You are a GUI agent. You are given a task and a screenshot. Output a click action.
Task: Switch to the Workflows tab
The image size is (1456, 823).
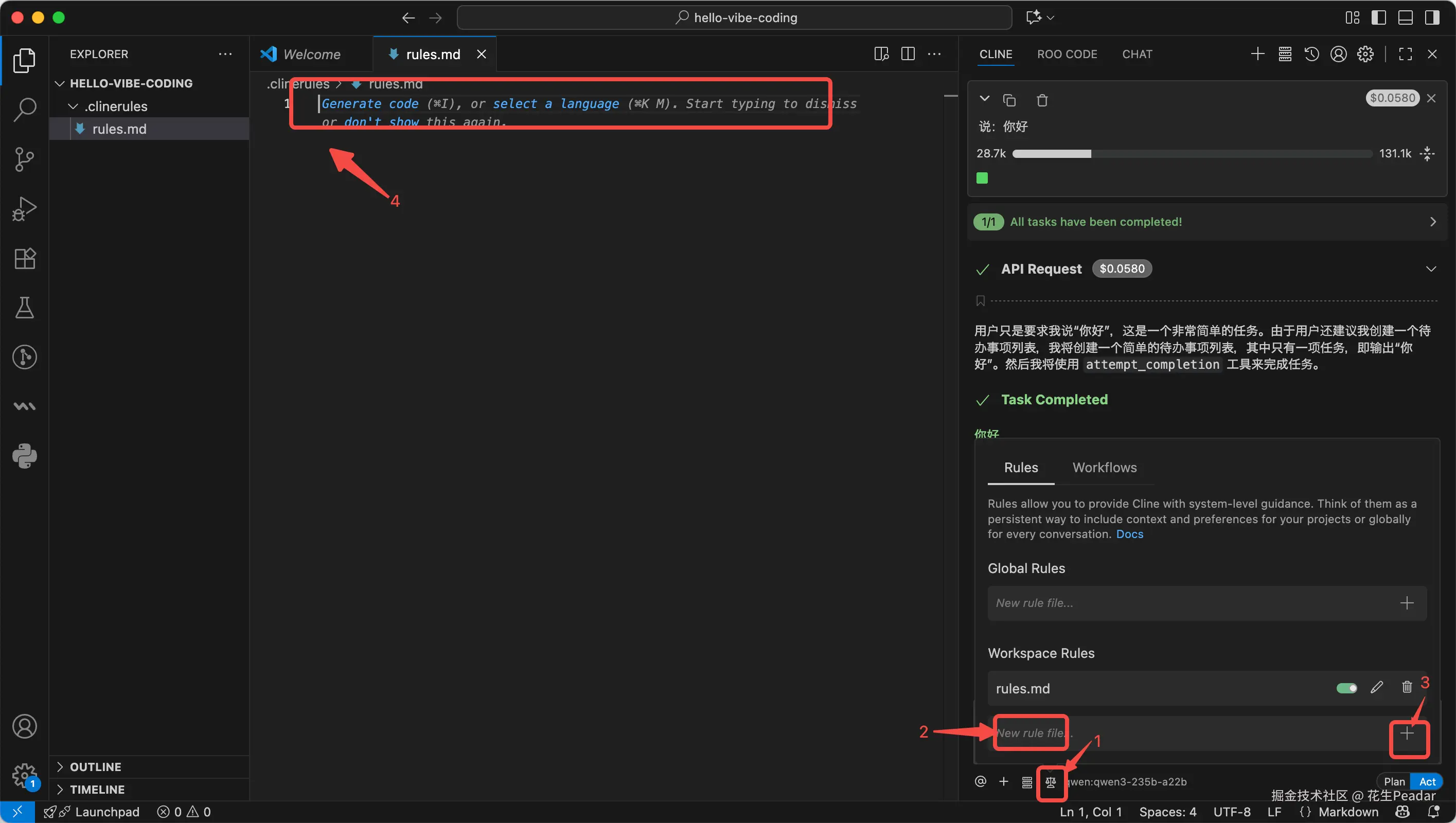coord(1105,468)
